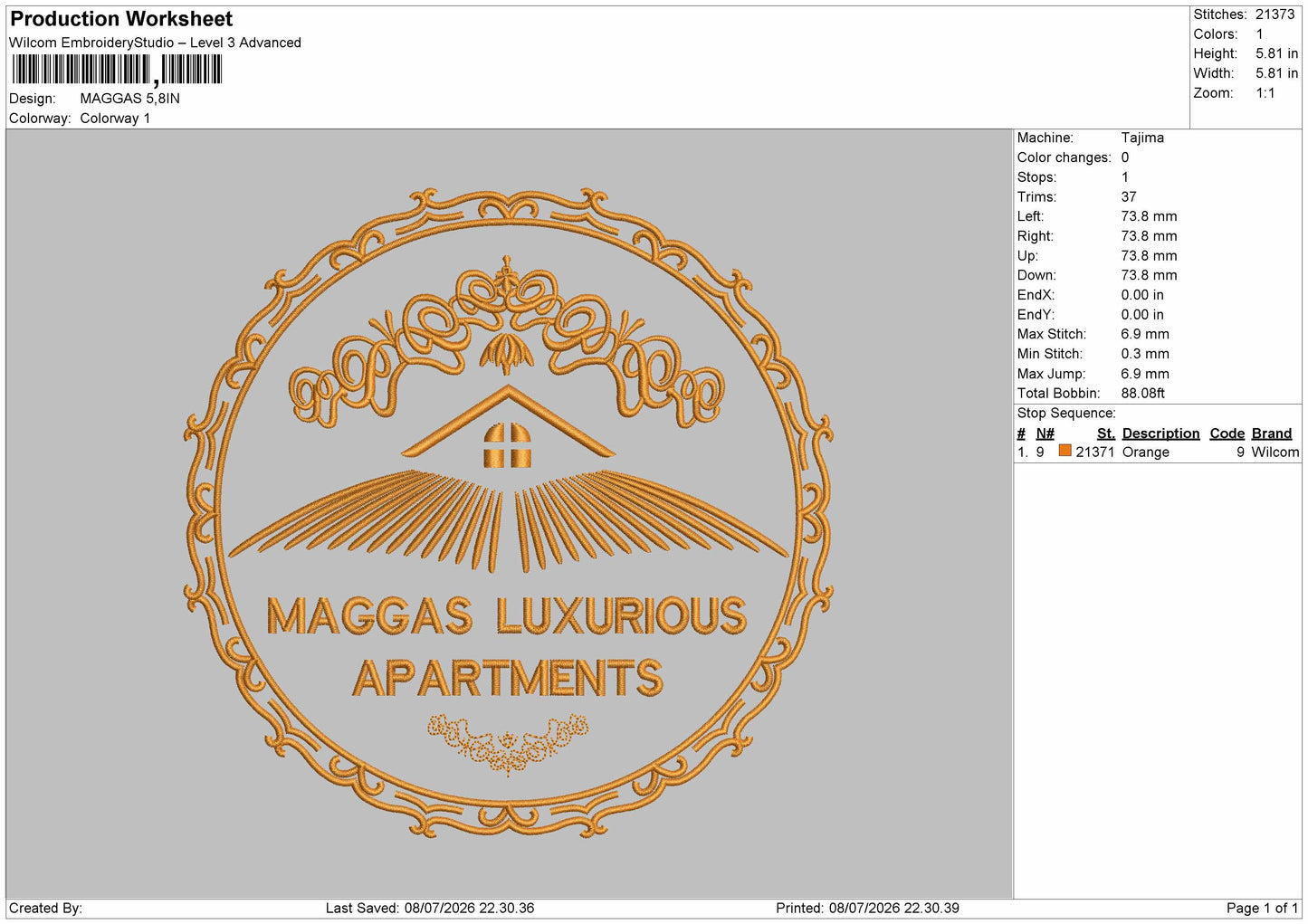The width and height of the screenshot is (1308, 924).
Task: Select the Width 5.81 in value
Action: coord(1276,73)
